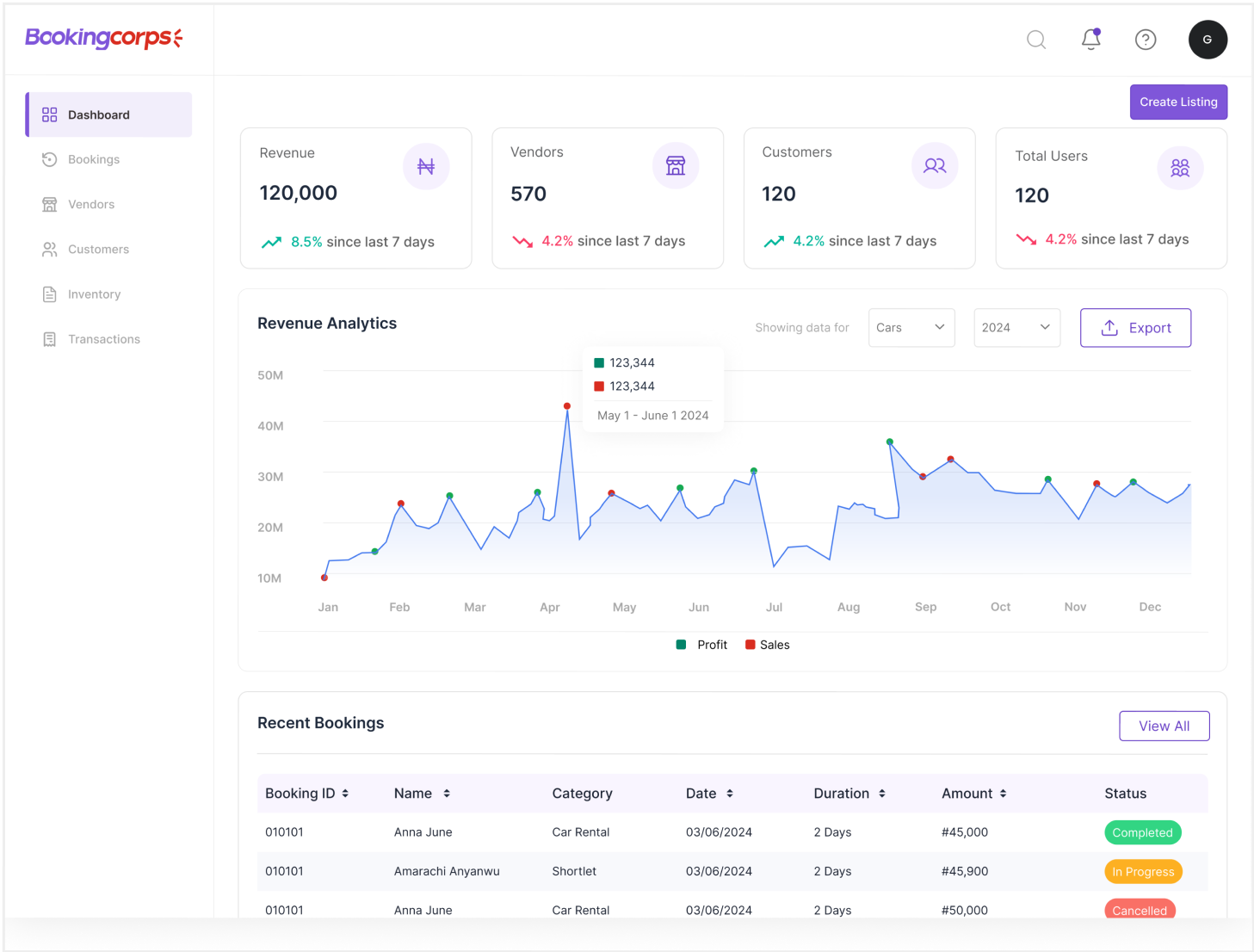Click the Customers card people icon
1254x952 pixels.
(935, 165)
